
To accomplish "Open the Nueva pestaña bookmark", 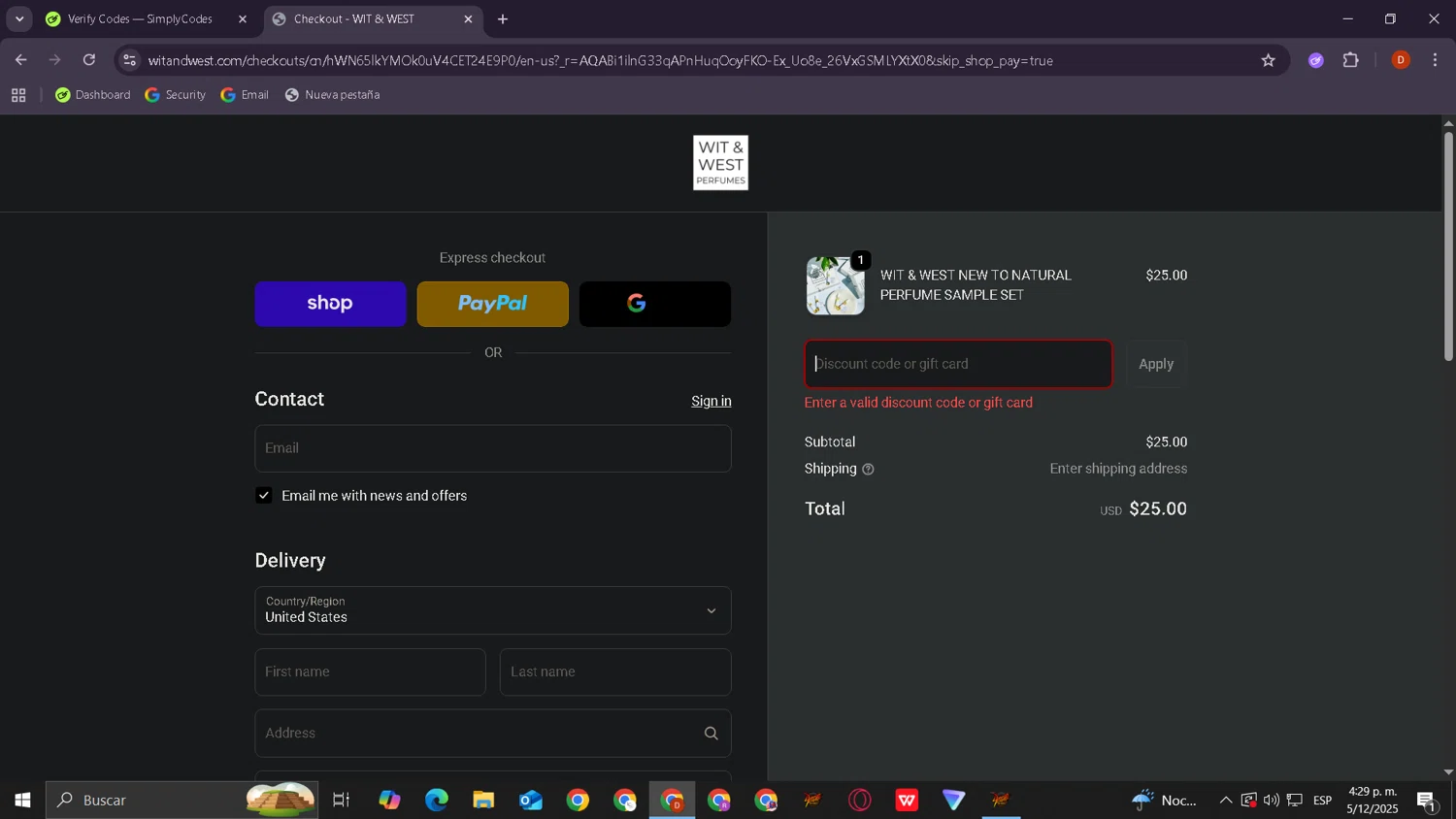I will coord(332,95).
